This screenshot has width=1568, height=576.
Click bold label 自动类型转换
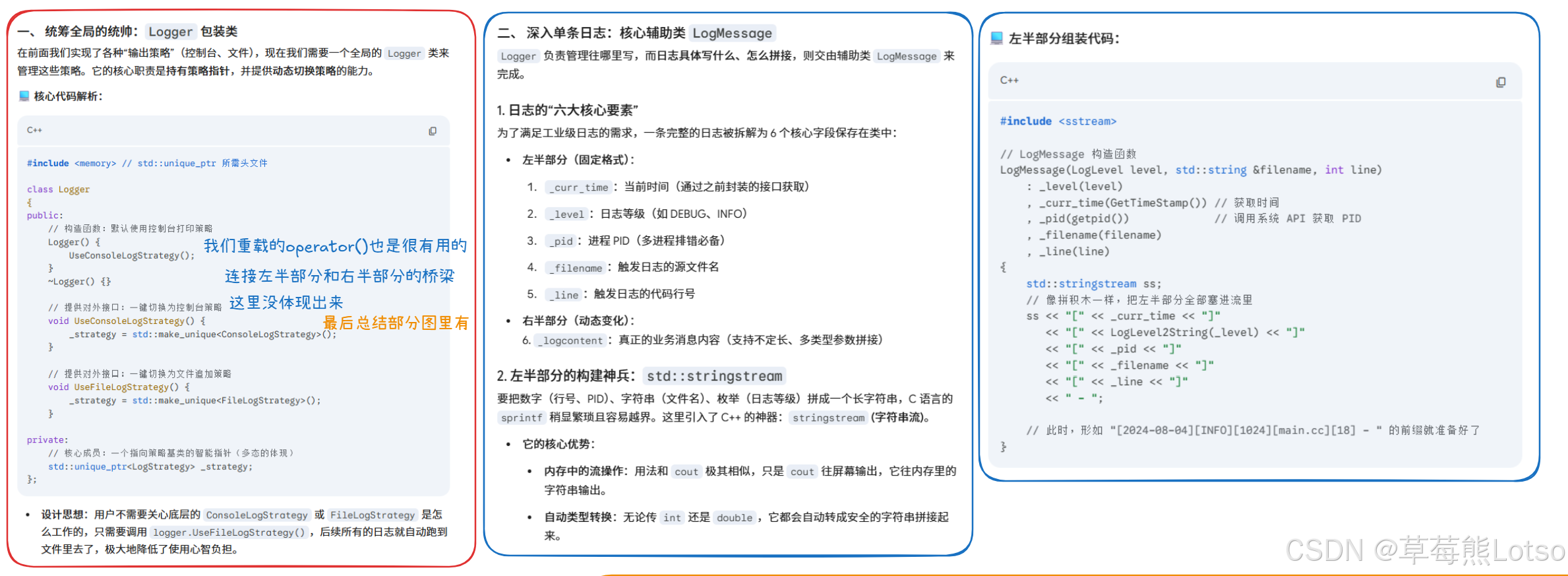point(578,517)
